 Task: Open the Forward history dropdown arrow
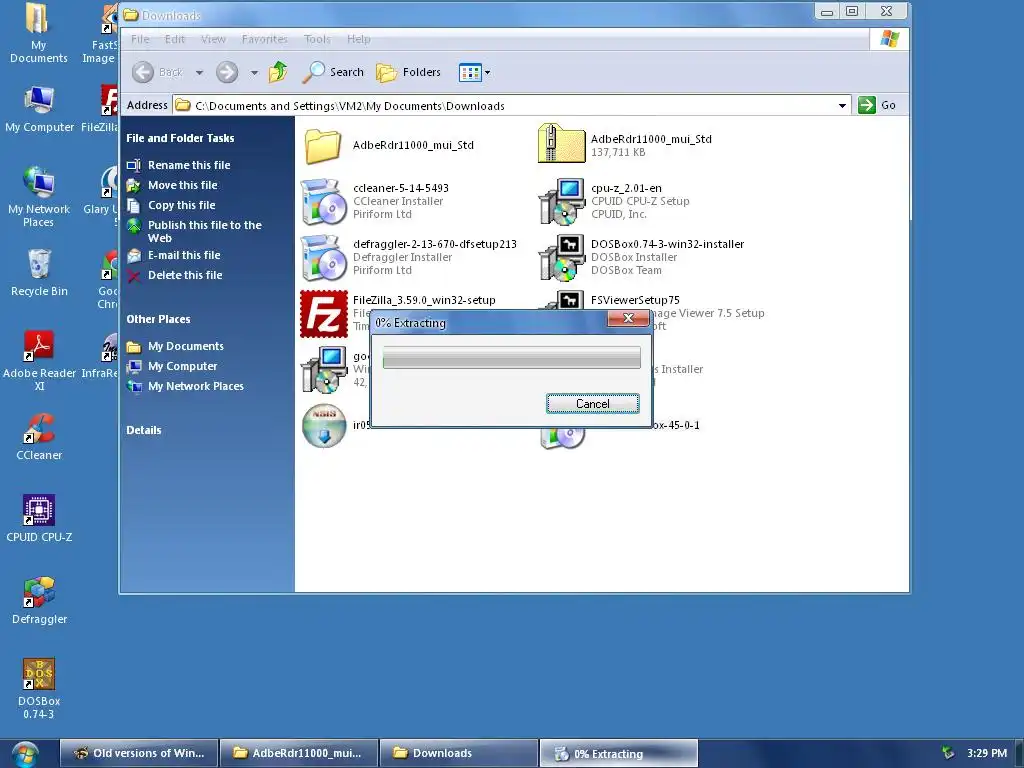coord(254,72)
